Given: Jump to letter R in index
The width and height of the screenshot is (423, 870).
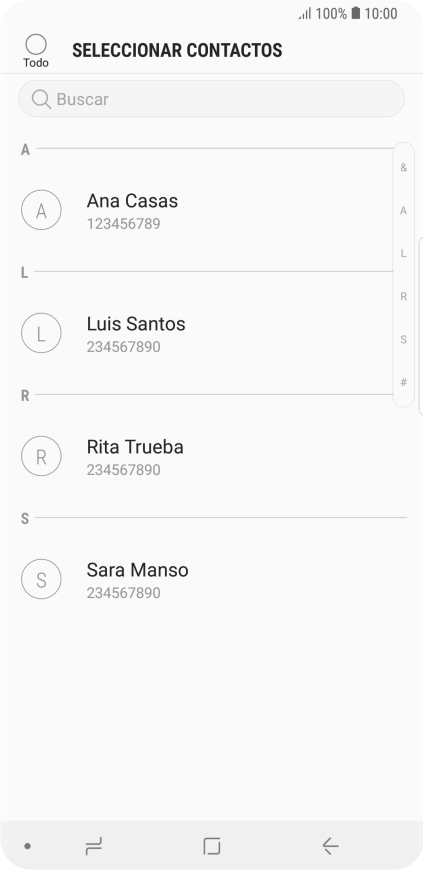Looking at the screenshot, I should (x=404, y=297).
